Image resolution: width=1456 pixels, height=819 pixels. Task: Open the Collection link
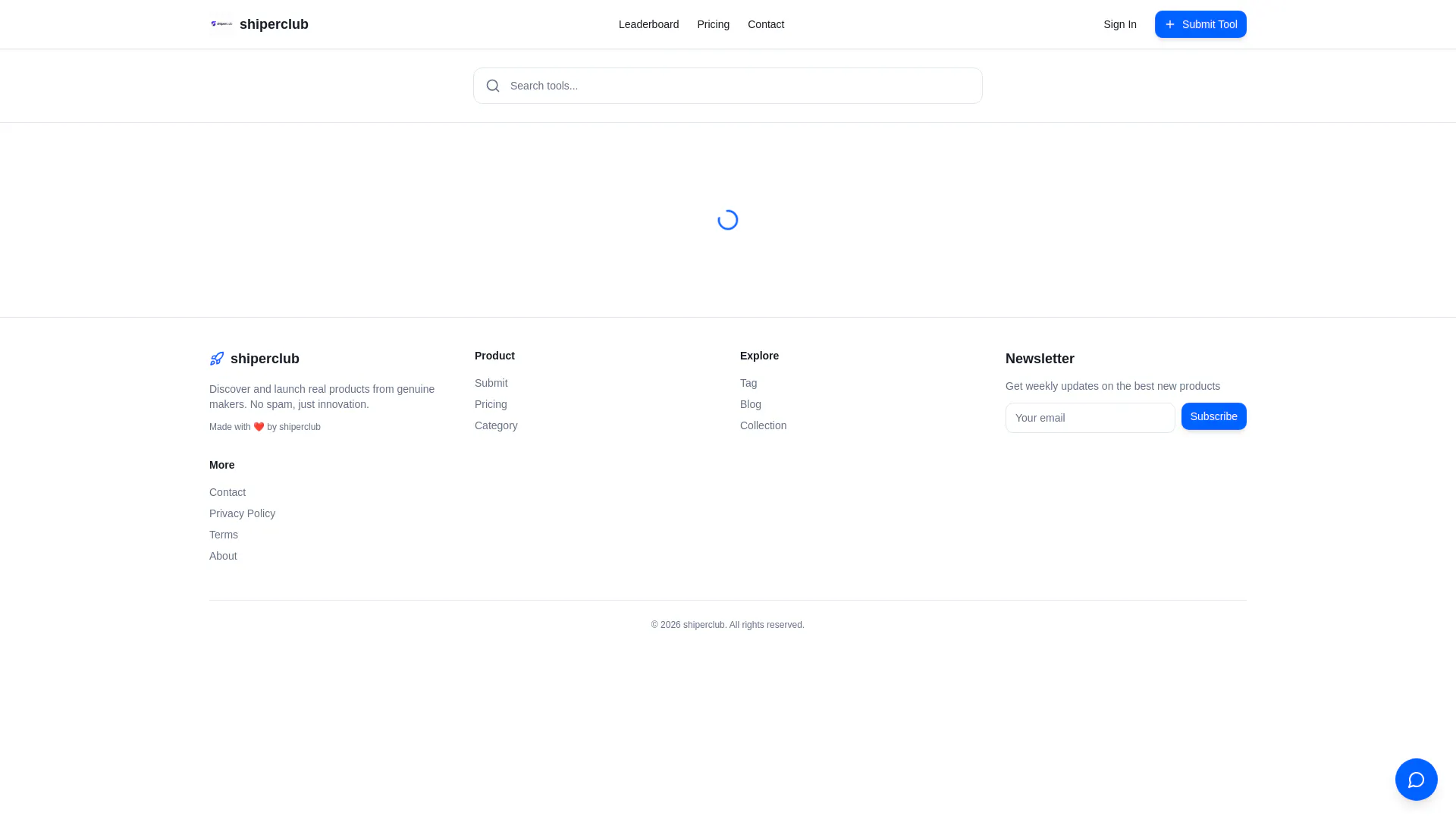pyautogui.click(x=763, y=425)
